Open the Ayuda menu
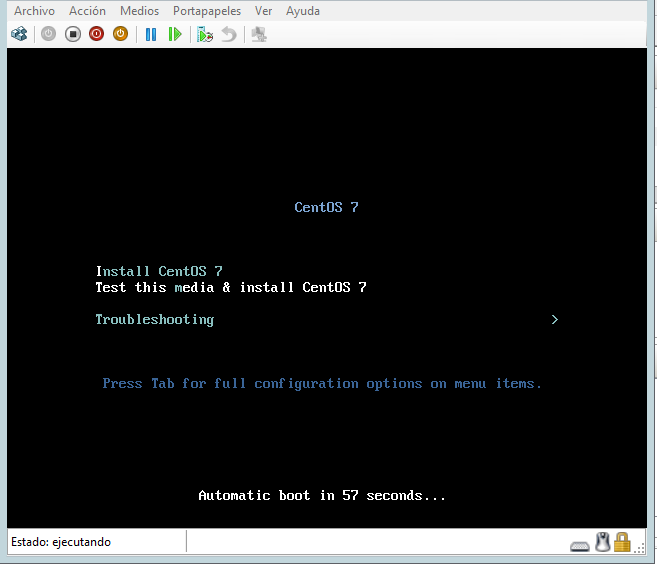Image resolution: width=657 pixels, height=564 pixels. click(303, 11)
